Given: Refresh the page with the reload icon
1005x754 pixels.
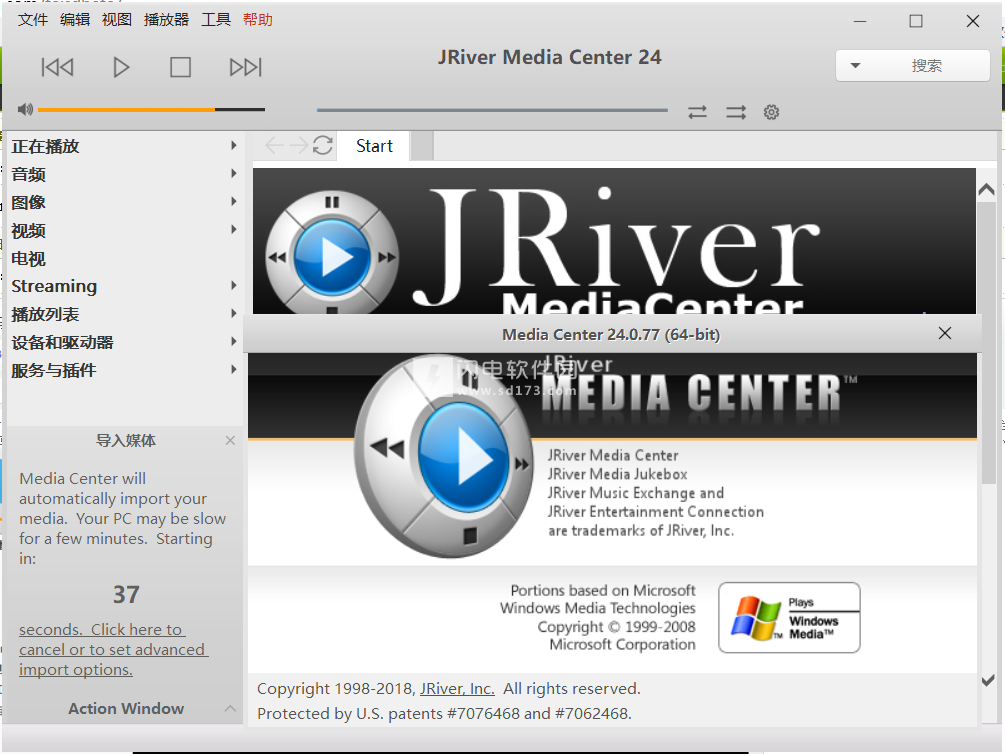Looking at the screenshot, I should [322, 146].
